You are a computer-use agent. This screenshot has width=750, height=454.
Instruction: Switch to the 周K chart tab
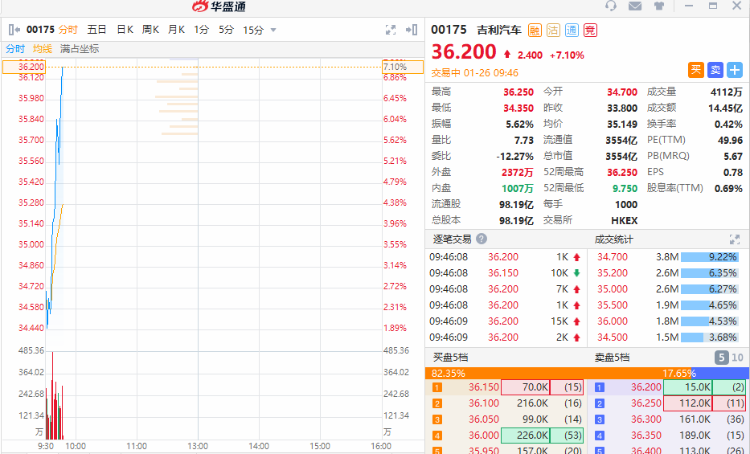[150, 30]
